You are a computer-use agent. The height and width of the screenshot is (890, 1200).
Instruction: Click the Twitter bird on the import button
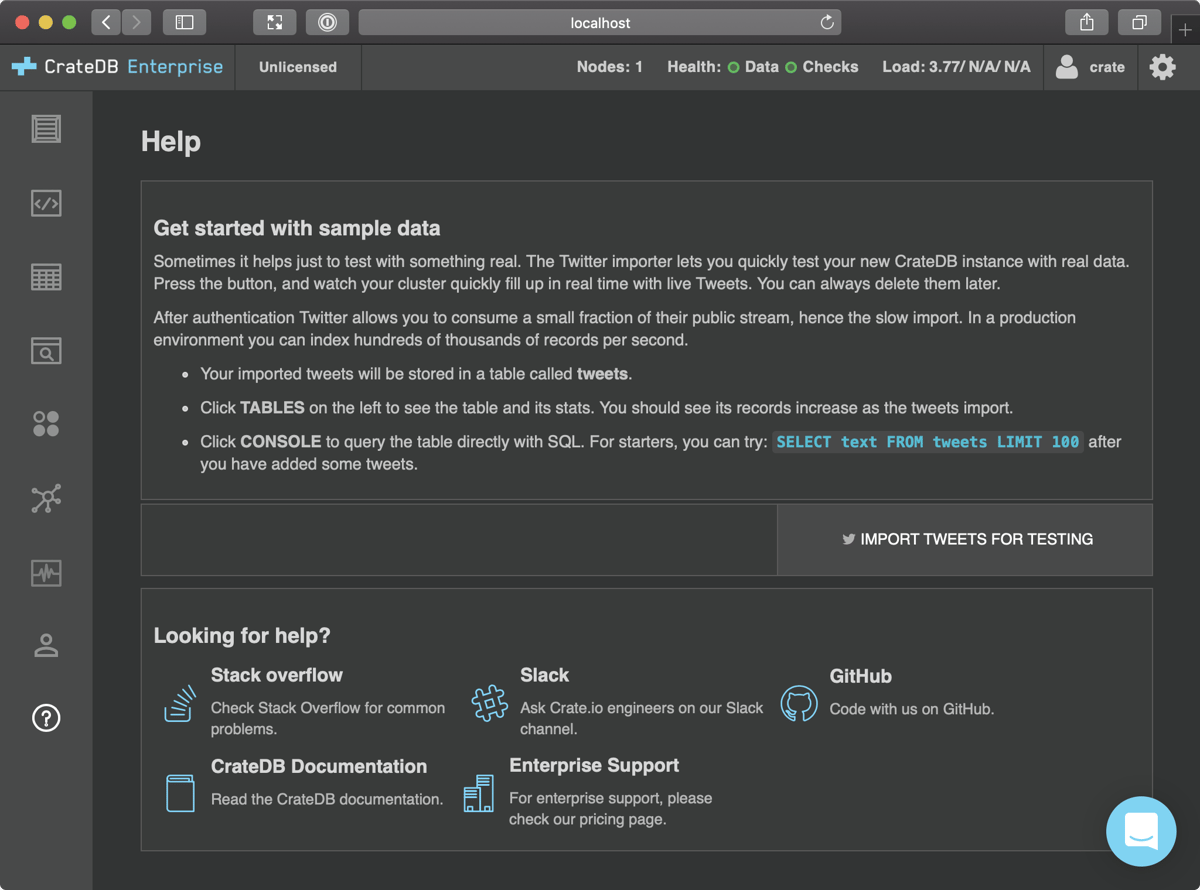(x=848, y=539)
